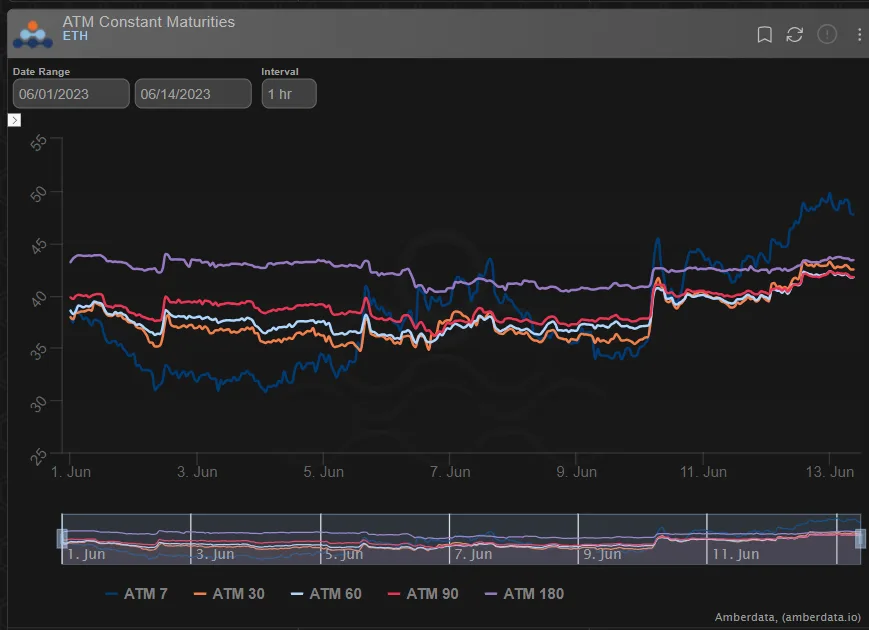Toggle the ATM 30 series in legend
This screenshot has height=630, width=869.
coord(229,593)
